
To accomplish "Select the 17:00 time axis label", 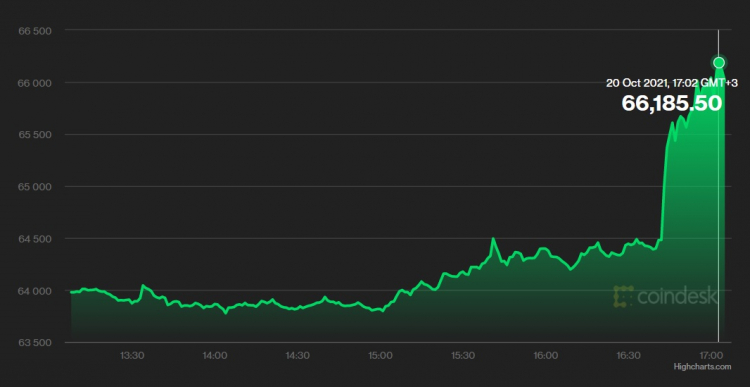I will pos(711,355).
